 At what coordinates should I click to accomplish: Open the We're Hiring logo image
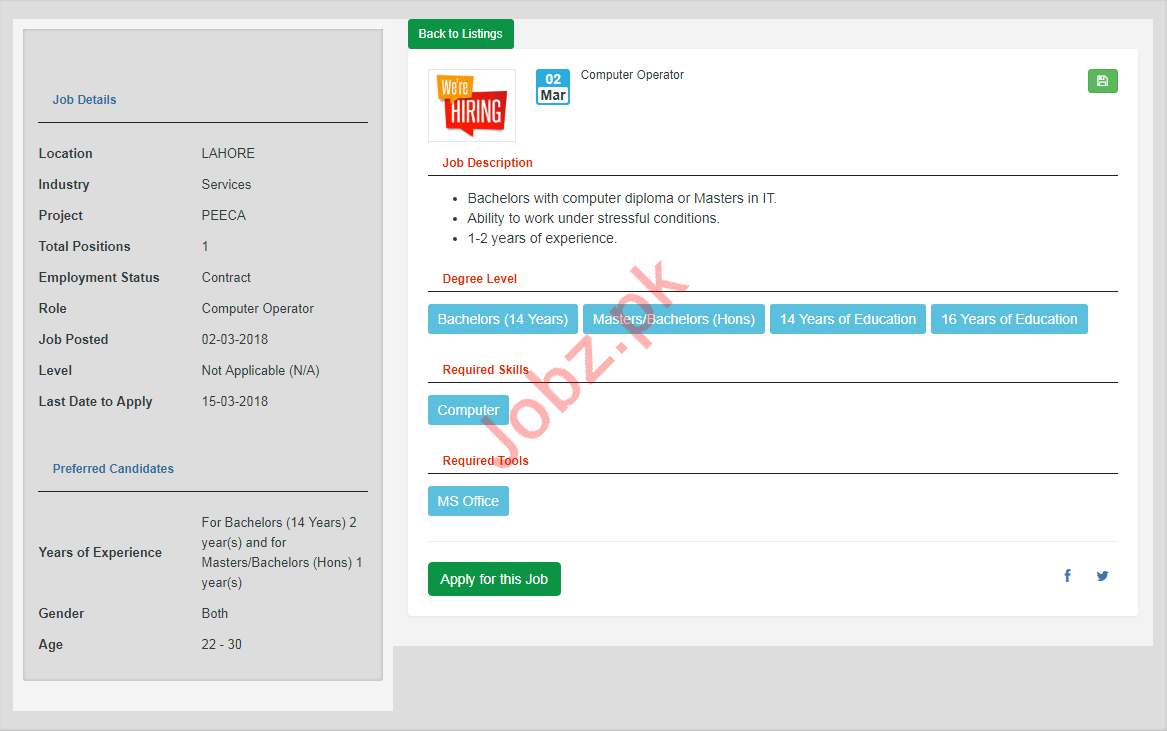click(x=472, y=105)
